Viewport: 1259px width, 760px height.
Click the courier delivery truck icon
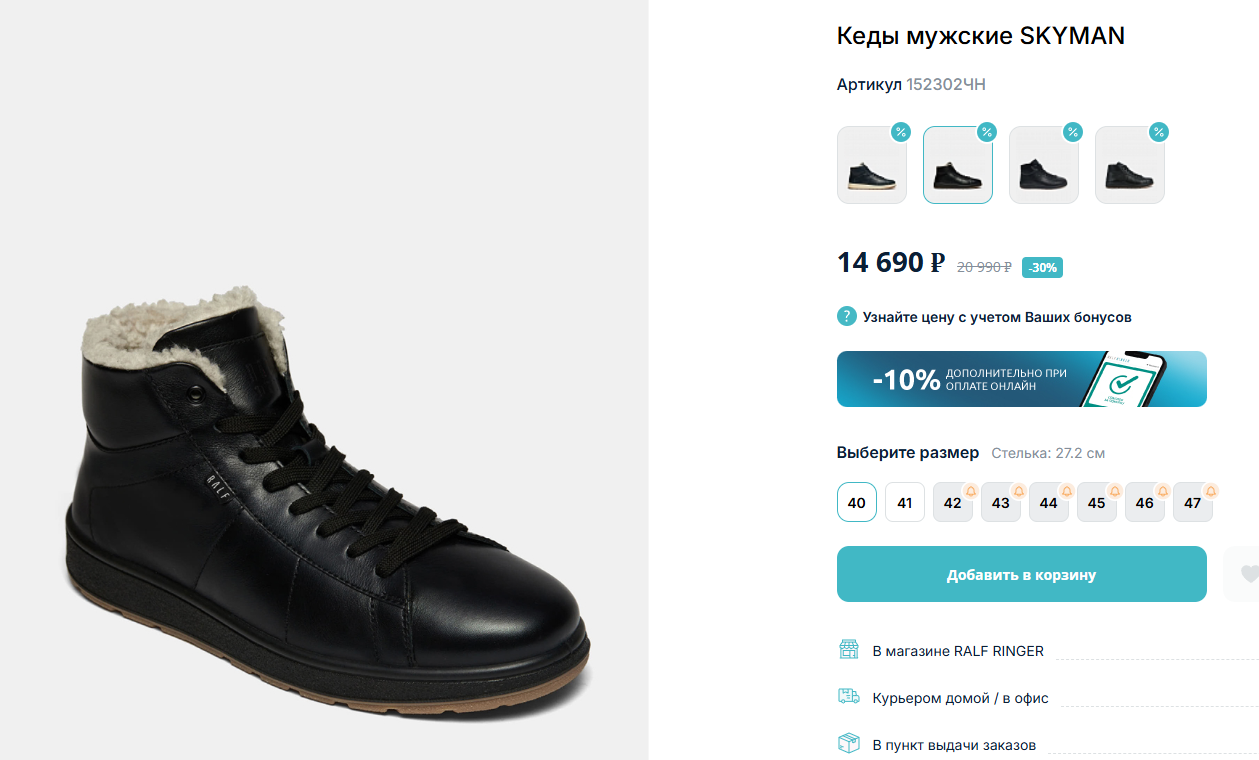[848, 697]
